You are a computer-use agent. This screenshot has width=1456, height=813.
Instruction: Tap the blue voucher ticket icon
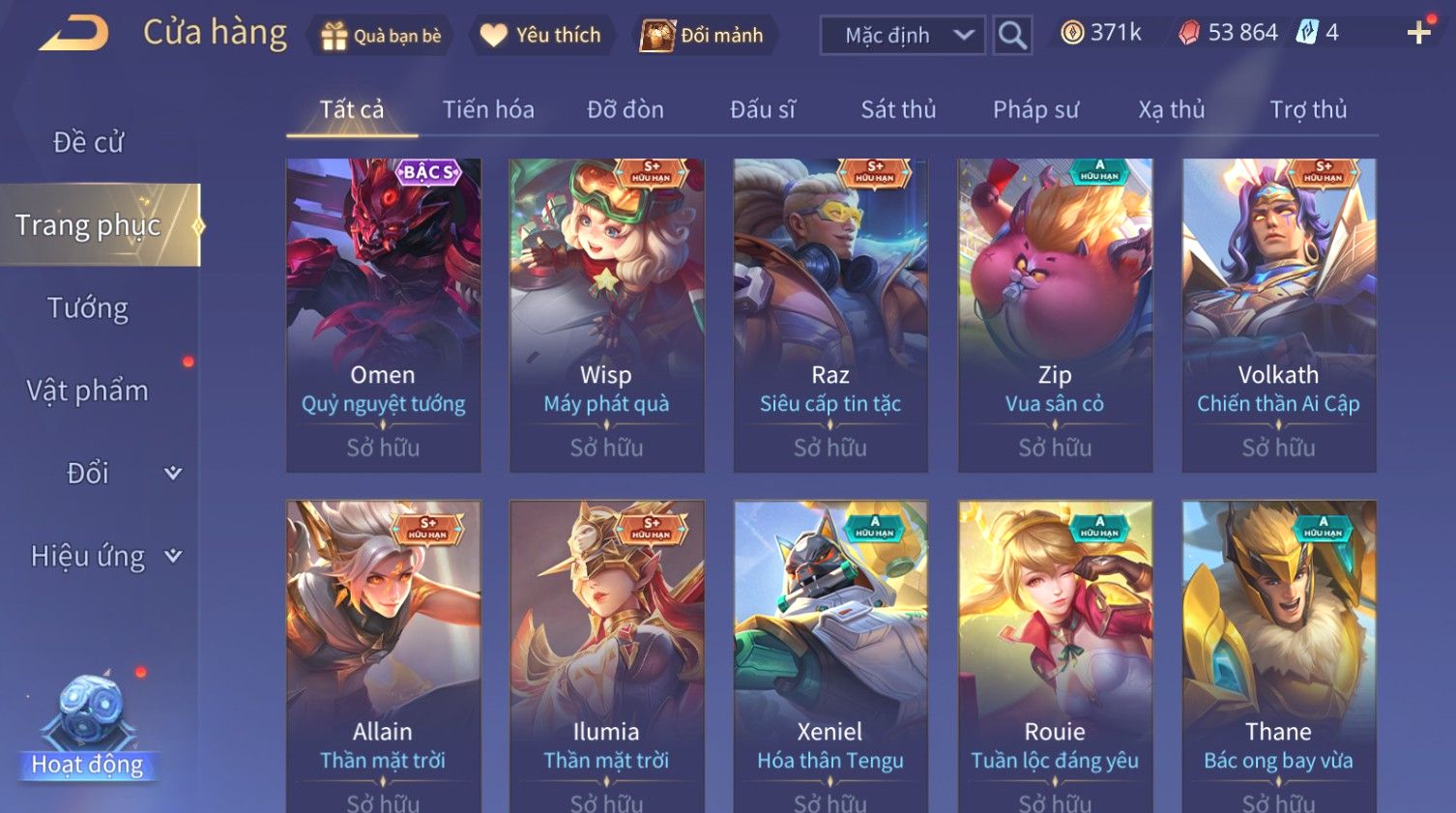1307,32
